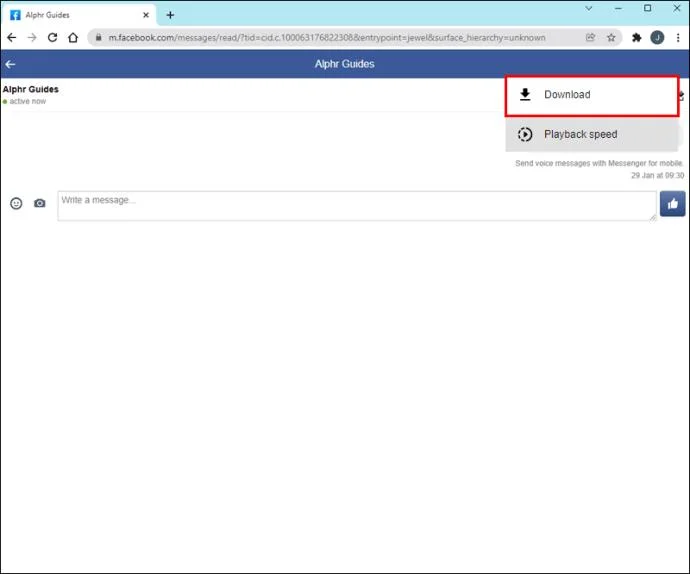690x574 pixels.
Task: Click the lock icon in address bar
Action: point(99,37)
